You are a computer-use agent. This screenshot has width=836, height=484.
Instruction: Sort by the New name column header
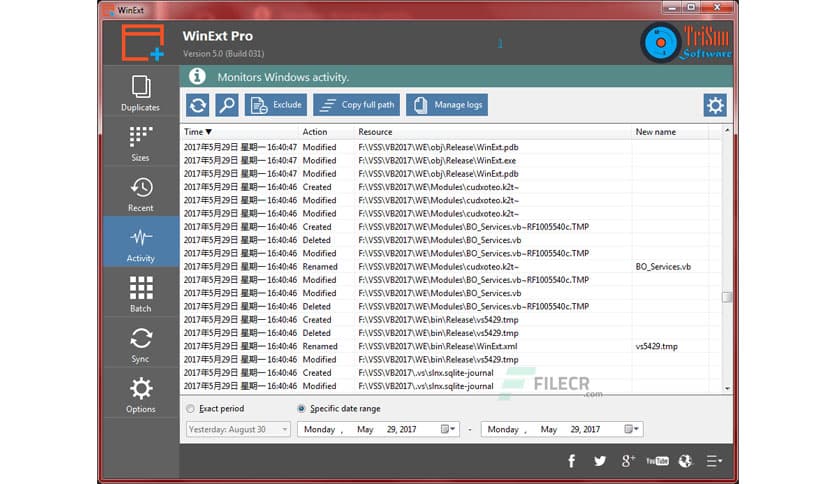tap(670, 132)
